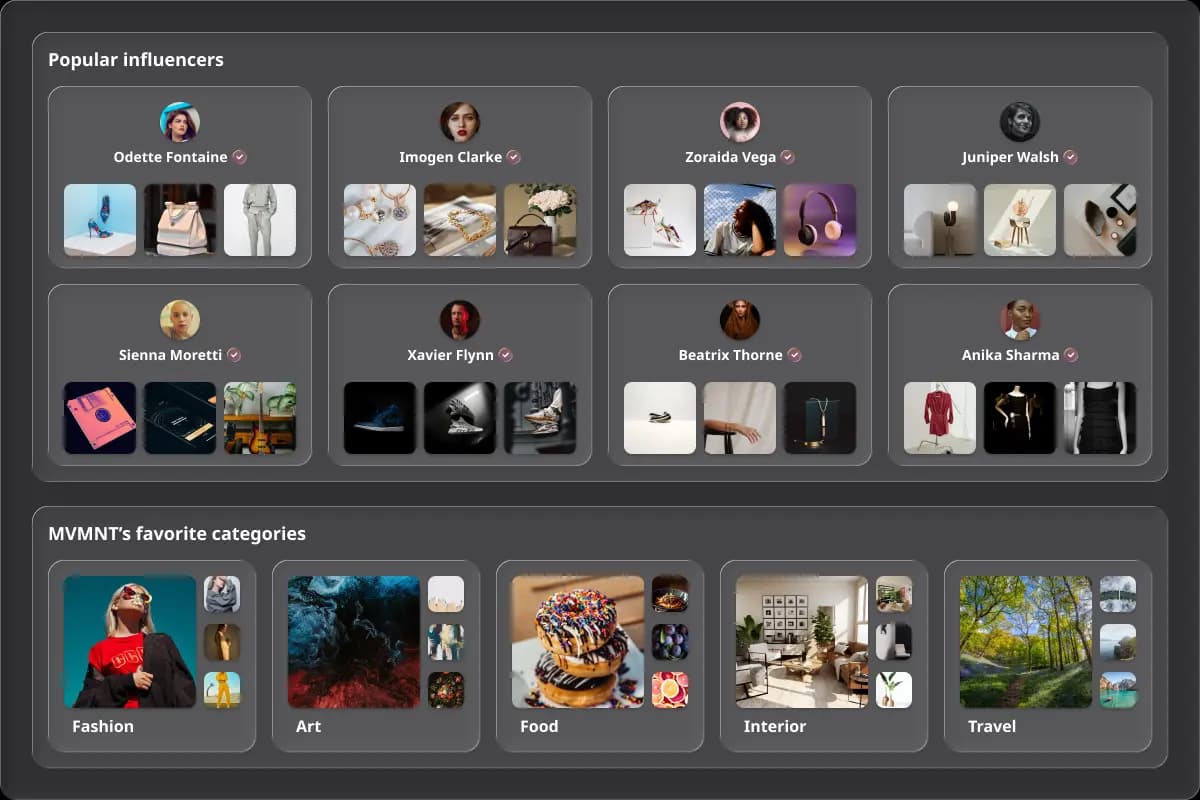Image resolution: width=1200 pixels, height=800 pixels.
Task: Click Juniper Walsh's black-and-white avatar
Action: click(x=1020, y=122)
